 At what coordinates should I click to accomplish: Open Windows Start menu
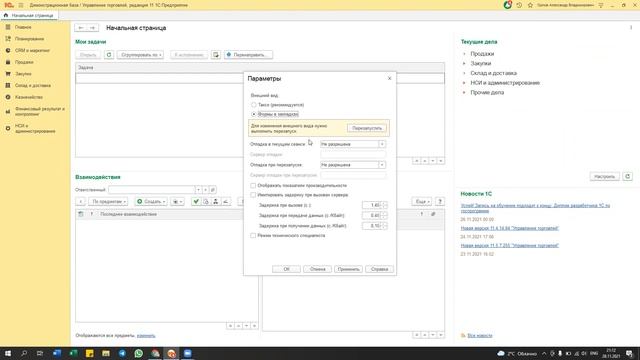tap(8, 353)
